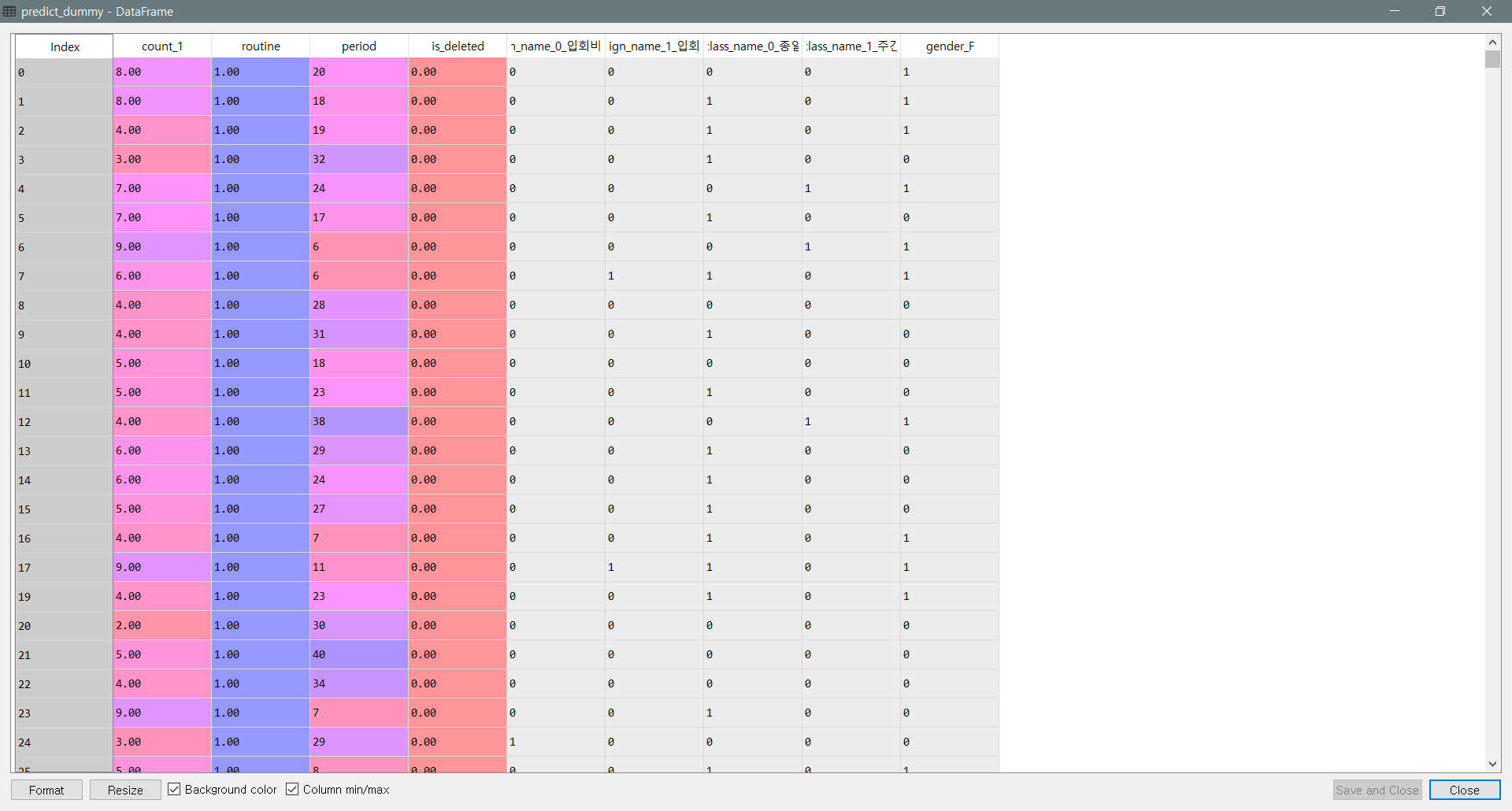Click lass_name_0 cell 1 in row 1
The width and height of the screenshot is (1512, 811).
click(x=753, y=101)
